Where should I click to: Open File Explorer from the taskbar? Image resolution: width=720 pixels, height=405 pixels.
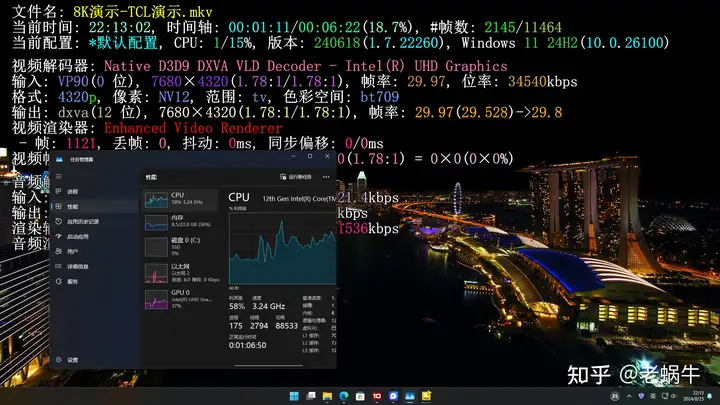point(327,396)
